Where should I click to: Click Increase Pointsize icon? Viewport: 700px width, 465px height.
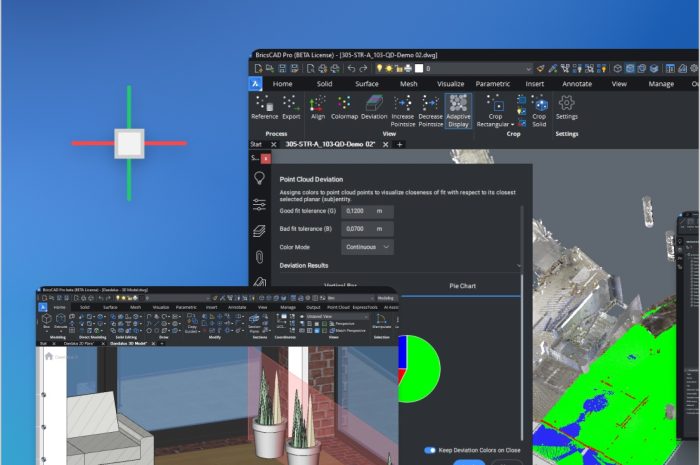pyautogui.click(x=403, y=111)
